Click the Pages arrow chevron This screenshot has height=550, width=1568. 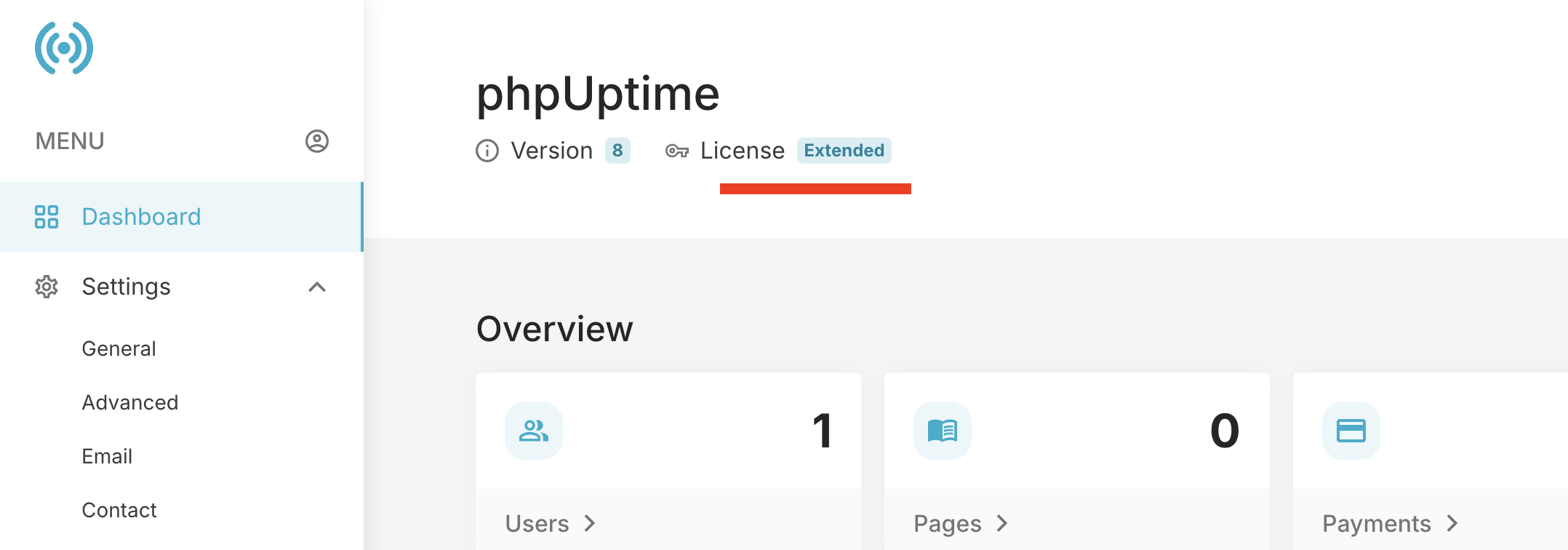click(x=1001, y=523)
